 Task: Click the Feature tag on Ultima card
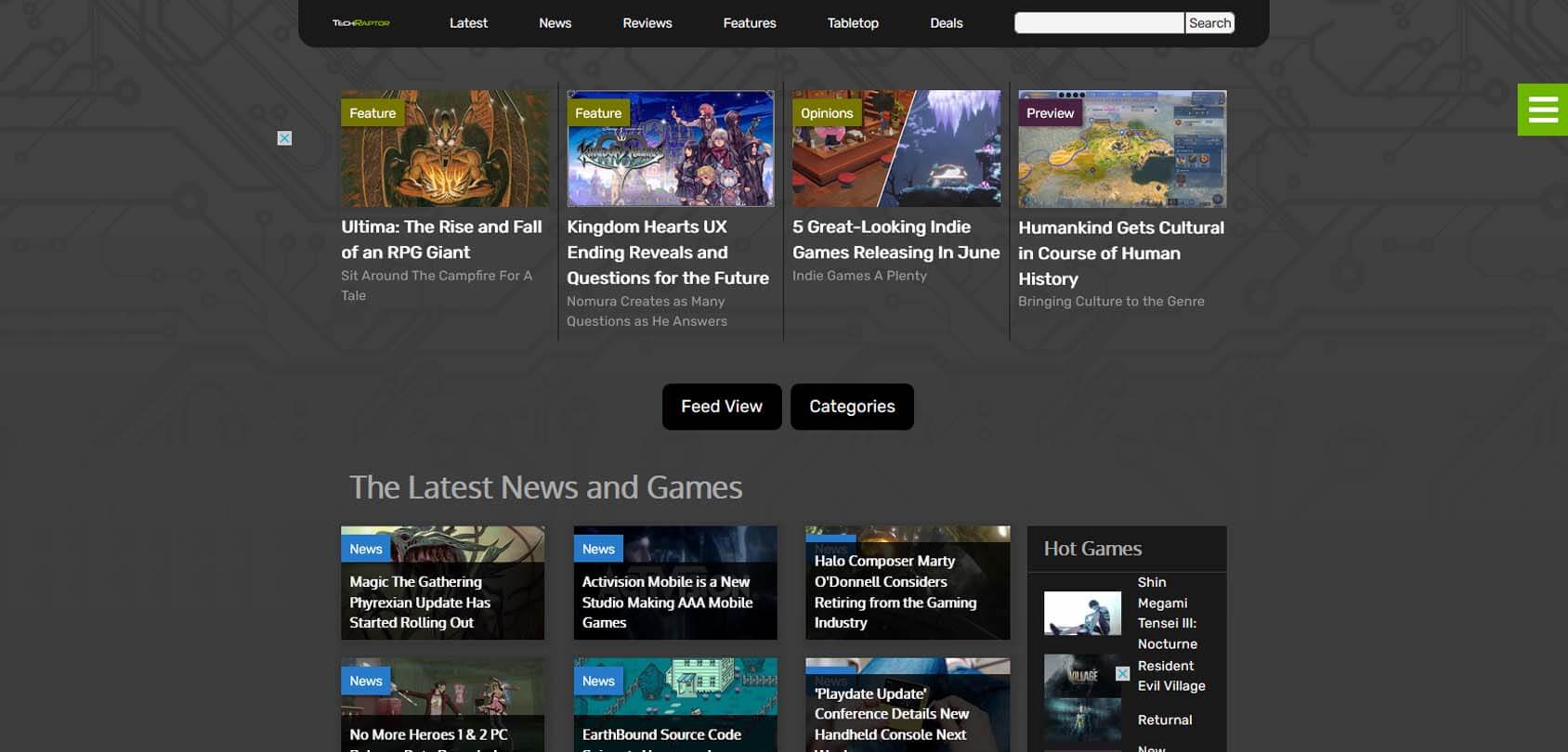point(372,113)
